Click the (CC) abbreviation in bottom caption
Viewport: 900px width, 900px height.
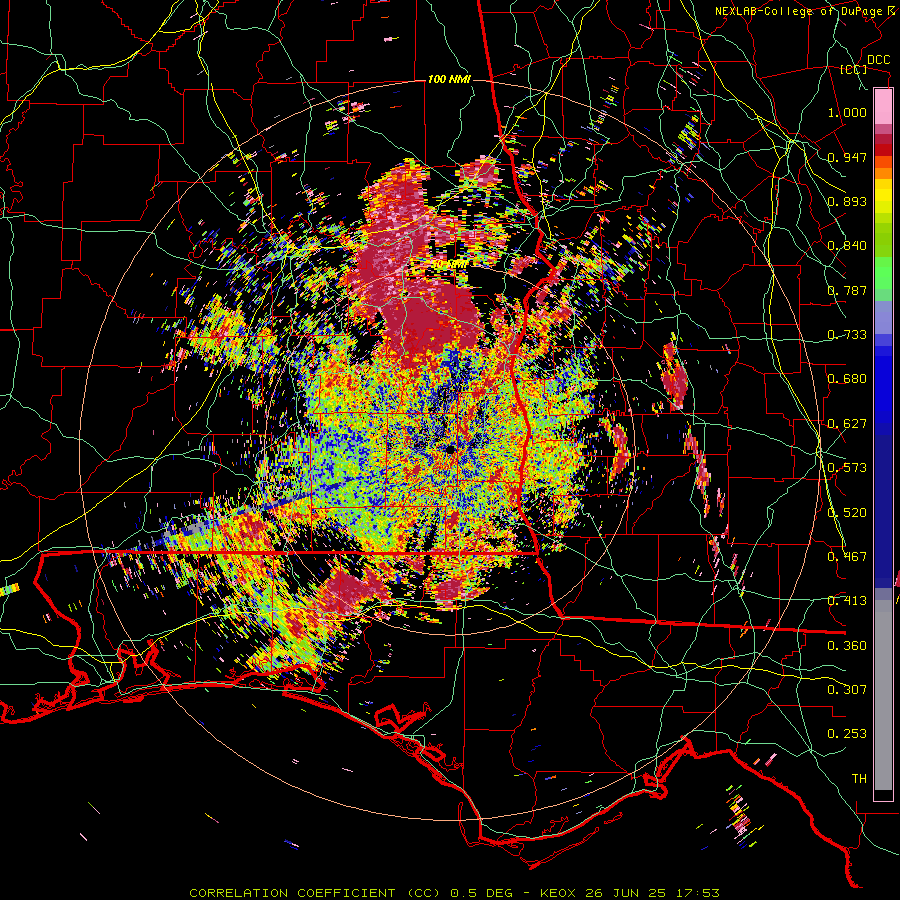point(422,893)
